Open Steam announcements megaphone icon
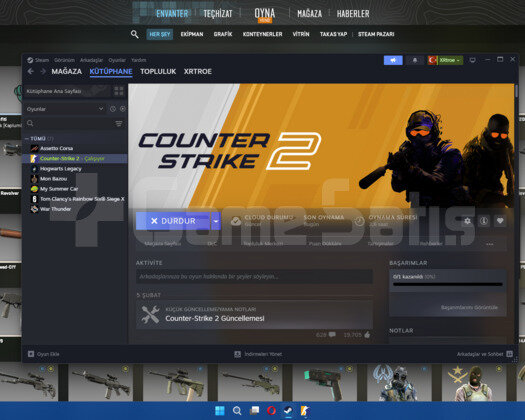 [x=393, y=60]
